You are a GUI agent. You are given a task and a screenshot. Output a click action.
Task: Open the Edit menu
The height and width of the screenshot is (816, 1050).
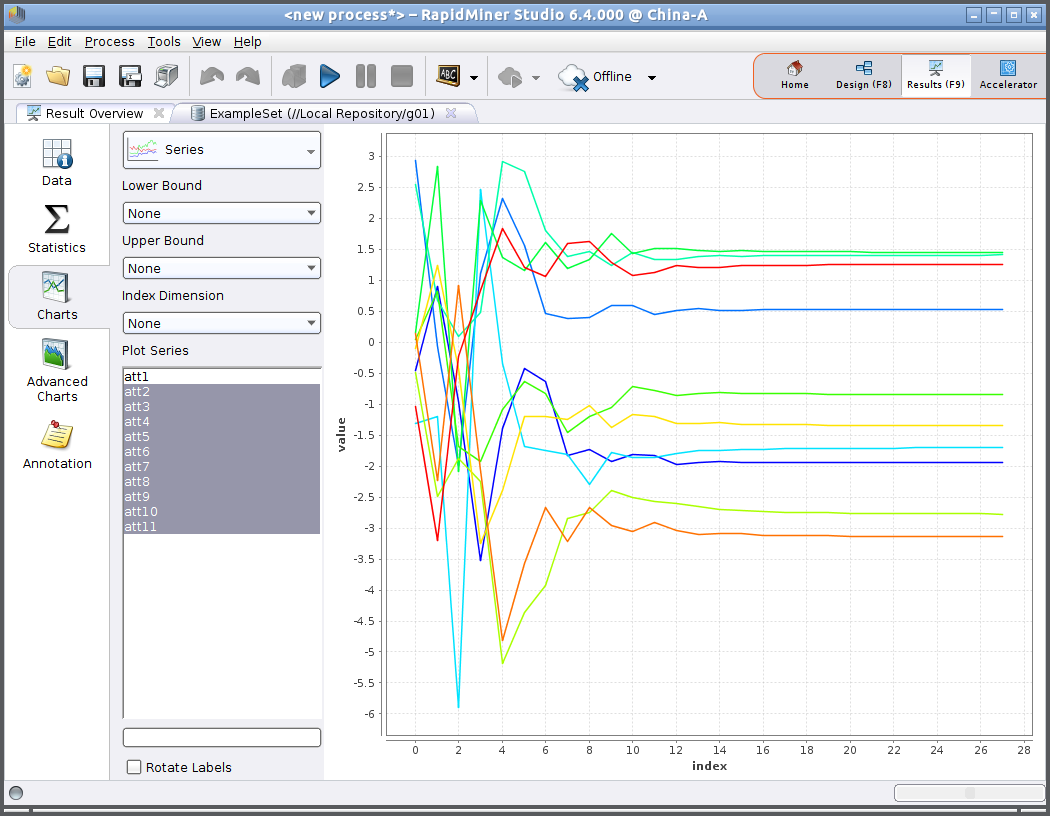point(59,42)
